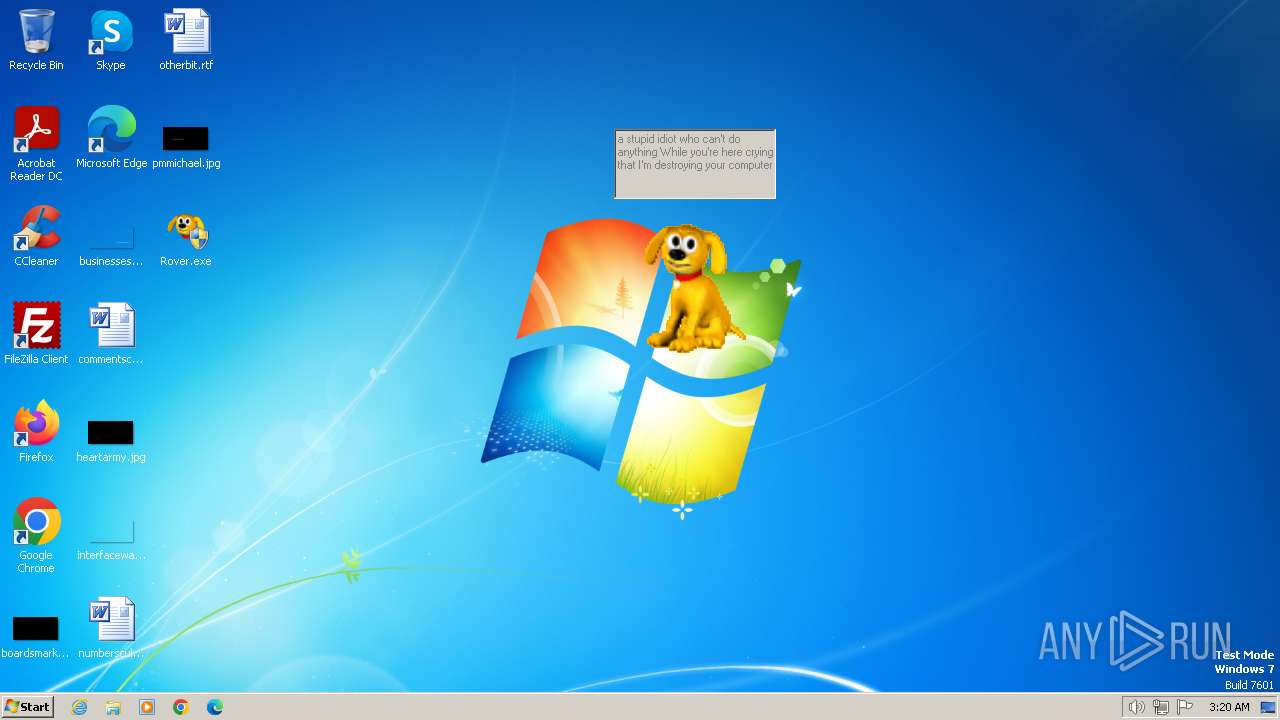
Task: Select the CCleaner desktop shortcut
Action: pos(36,236)
